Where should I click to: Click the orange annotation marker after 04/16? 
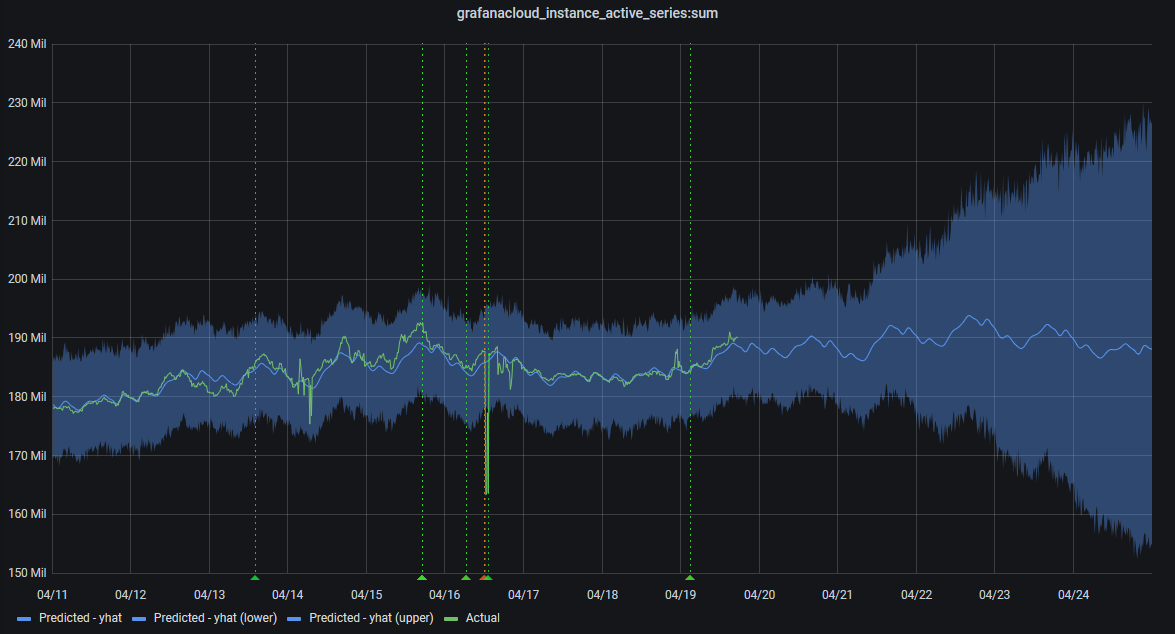[x=486, y=578]
